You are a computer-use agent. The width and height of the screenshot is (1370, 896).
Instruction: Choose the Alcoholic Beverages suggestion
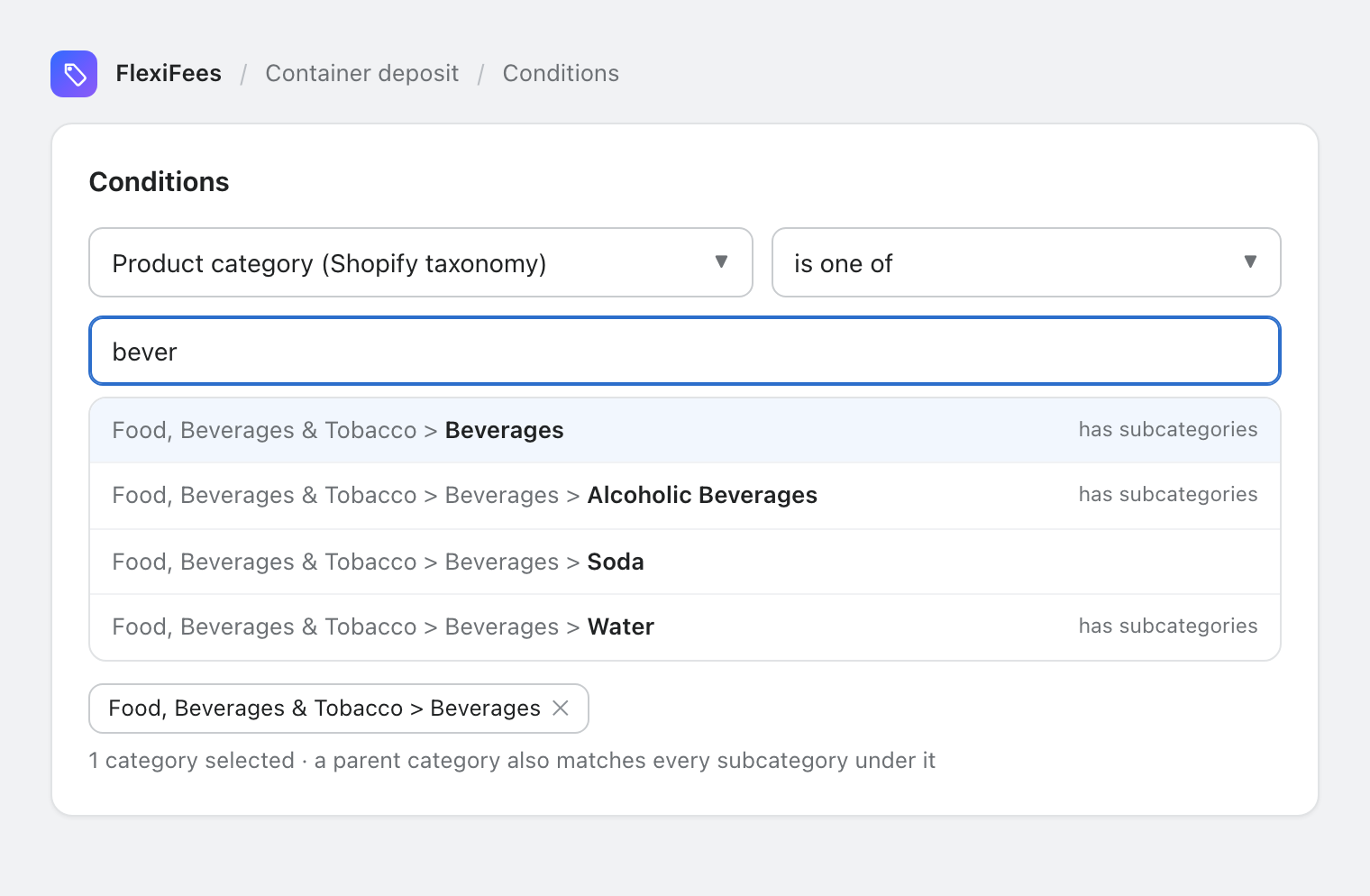(685, 496)
